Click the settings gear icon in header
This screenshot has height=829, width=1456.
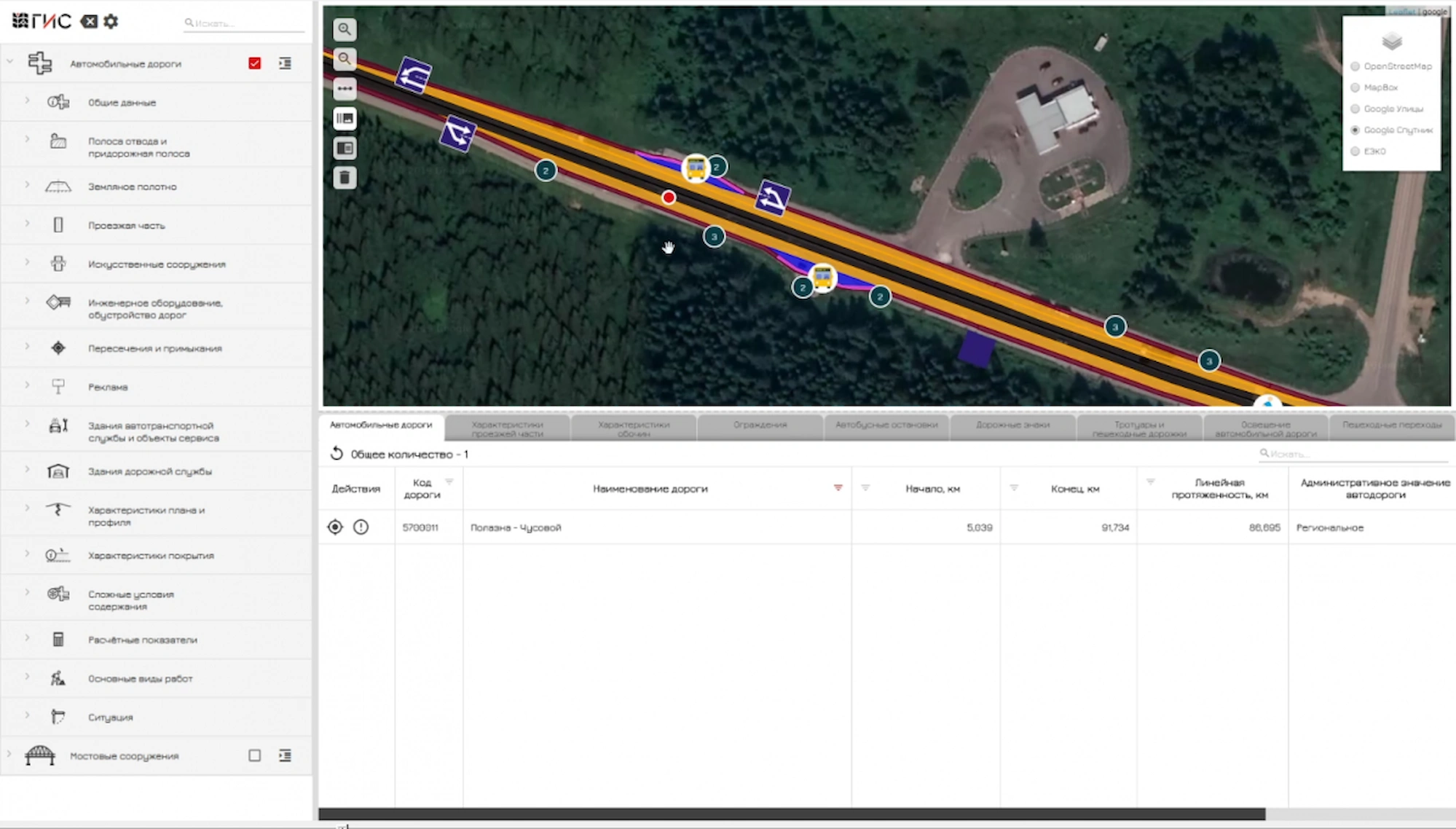click(x=111, y=21)
